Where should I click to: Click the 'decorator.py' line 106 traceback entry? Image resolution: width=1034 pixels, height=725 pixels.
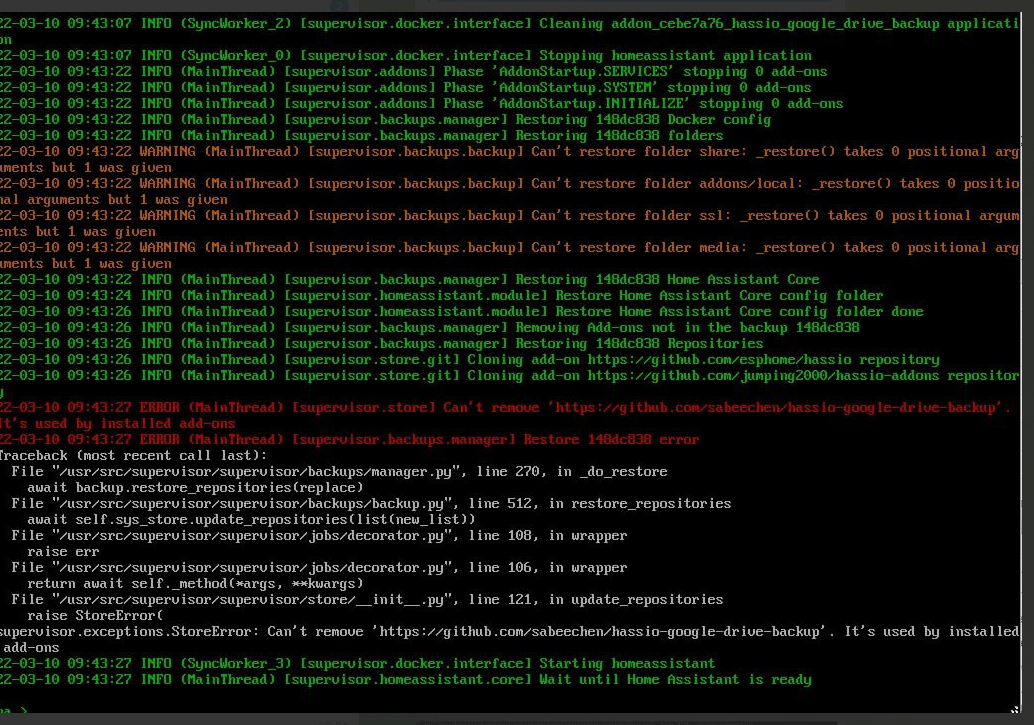319,567
